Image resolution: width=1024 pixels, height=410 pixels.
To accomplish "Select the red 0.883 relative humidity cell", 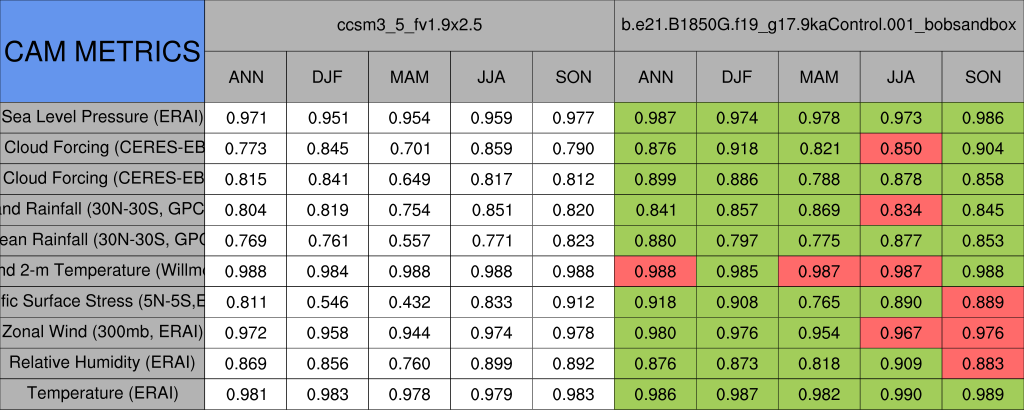I will 983,362.
